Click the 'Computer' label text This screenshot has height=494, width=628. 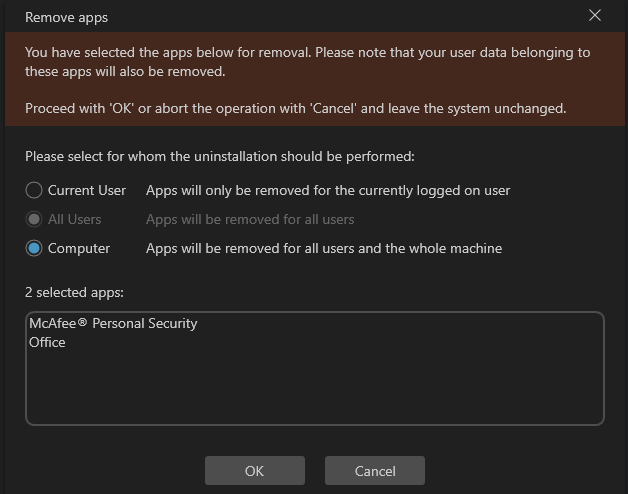tap(79, 248)
